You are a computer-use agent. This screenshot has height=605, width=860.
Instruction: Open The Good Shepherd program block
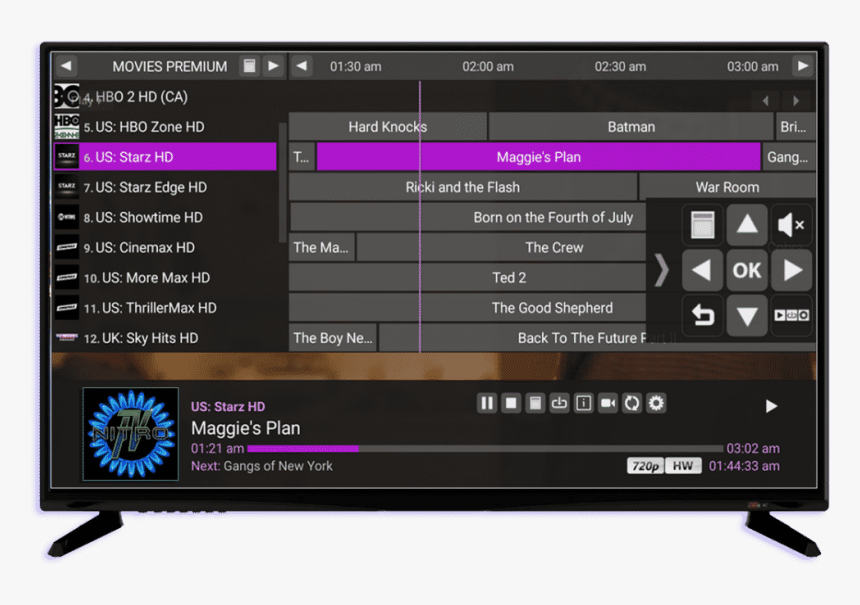coord(468,308)
